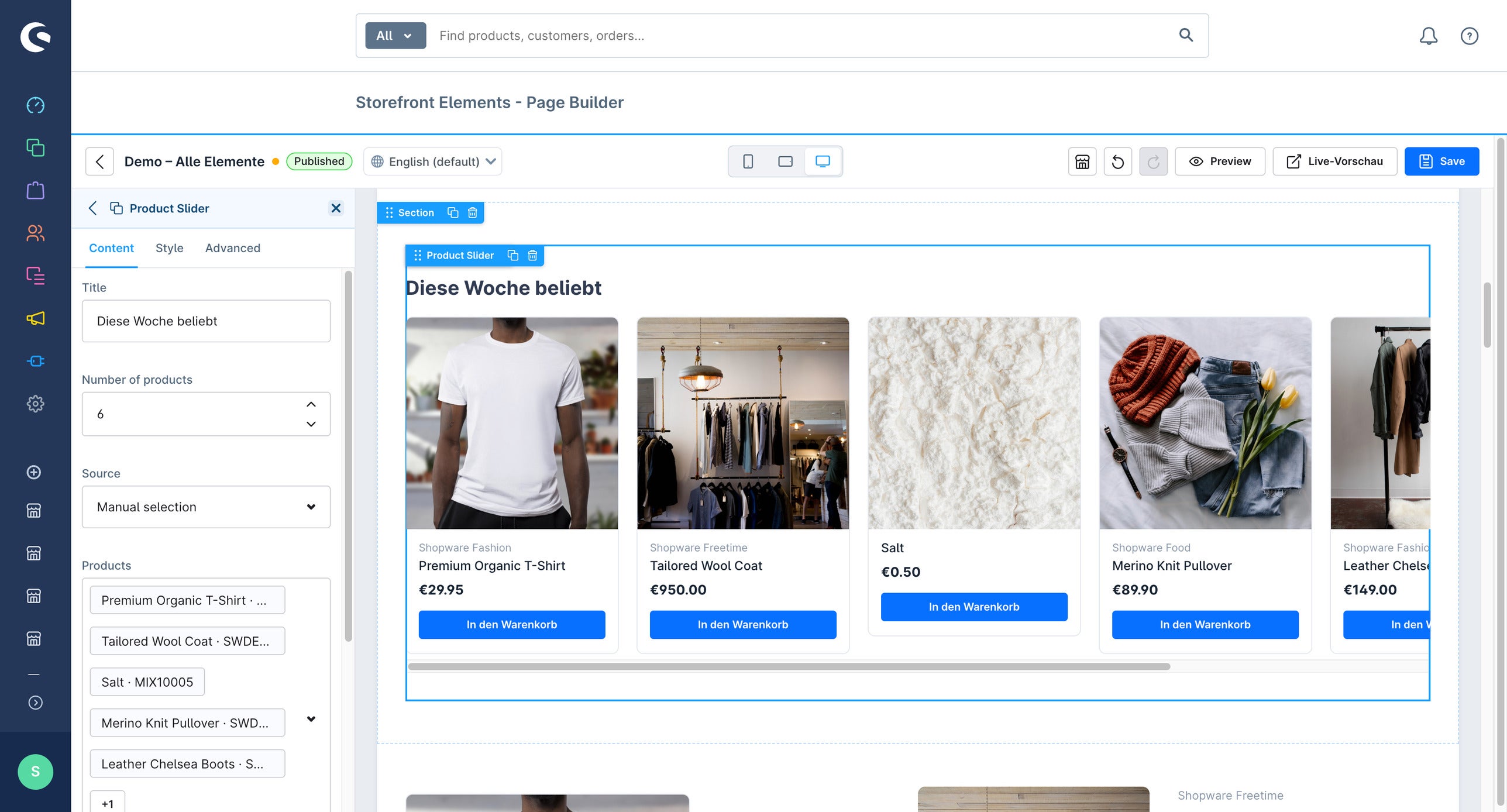Delete the Section block
The height and width of the screenshot is (812, 1507).
pyautogui.click(x=473, y=212)
